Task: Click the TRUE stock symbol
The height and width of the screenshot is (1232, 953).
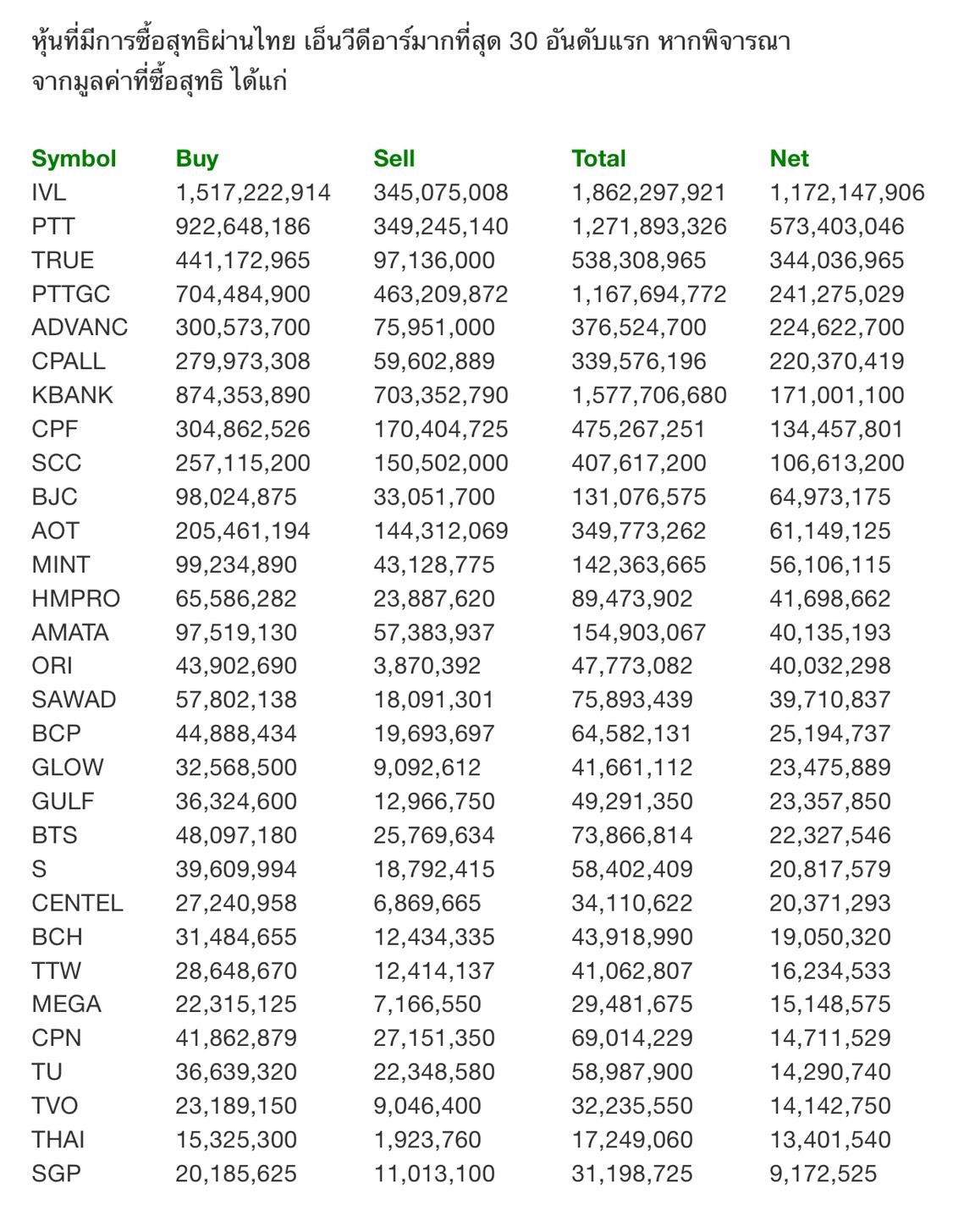Action: pos(63,260)
